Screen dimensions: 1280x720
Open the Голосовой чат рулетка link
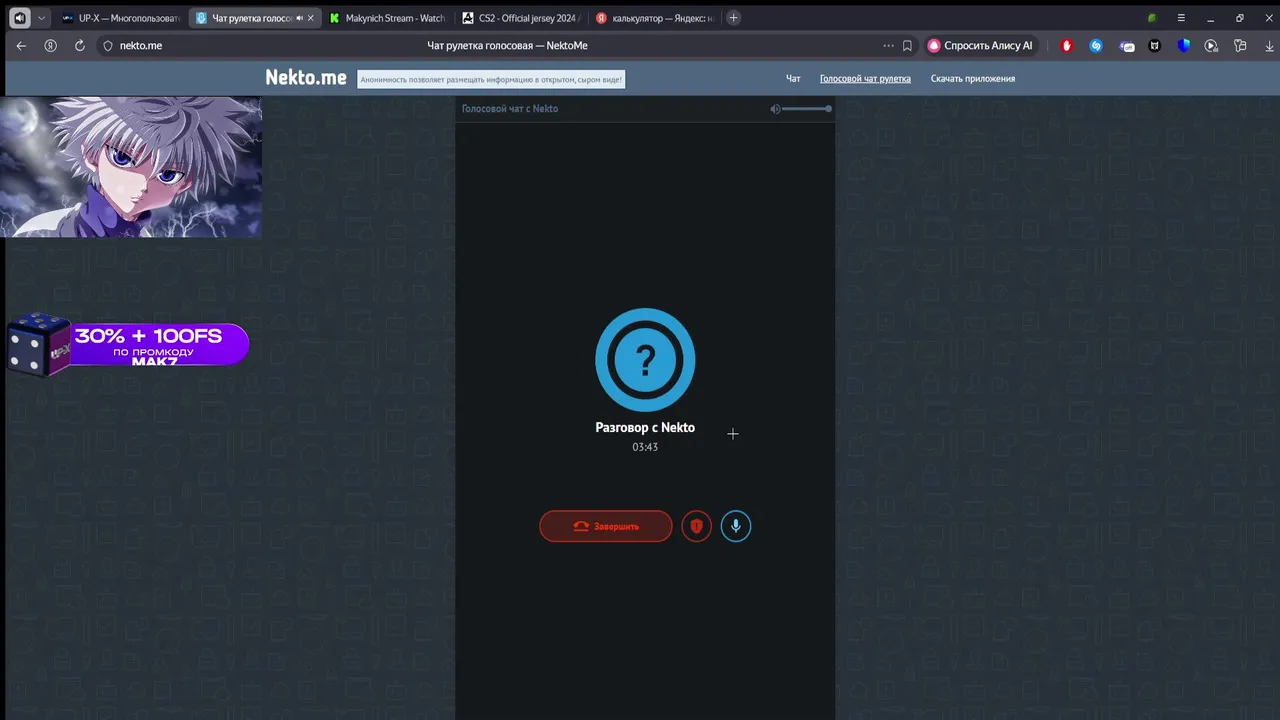(x=865, y=79)
